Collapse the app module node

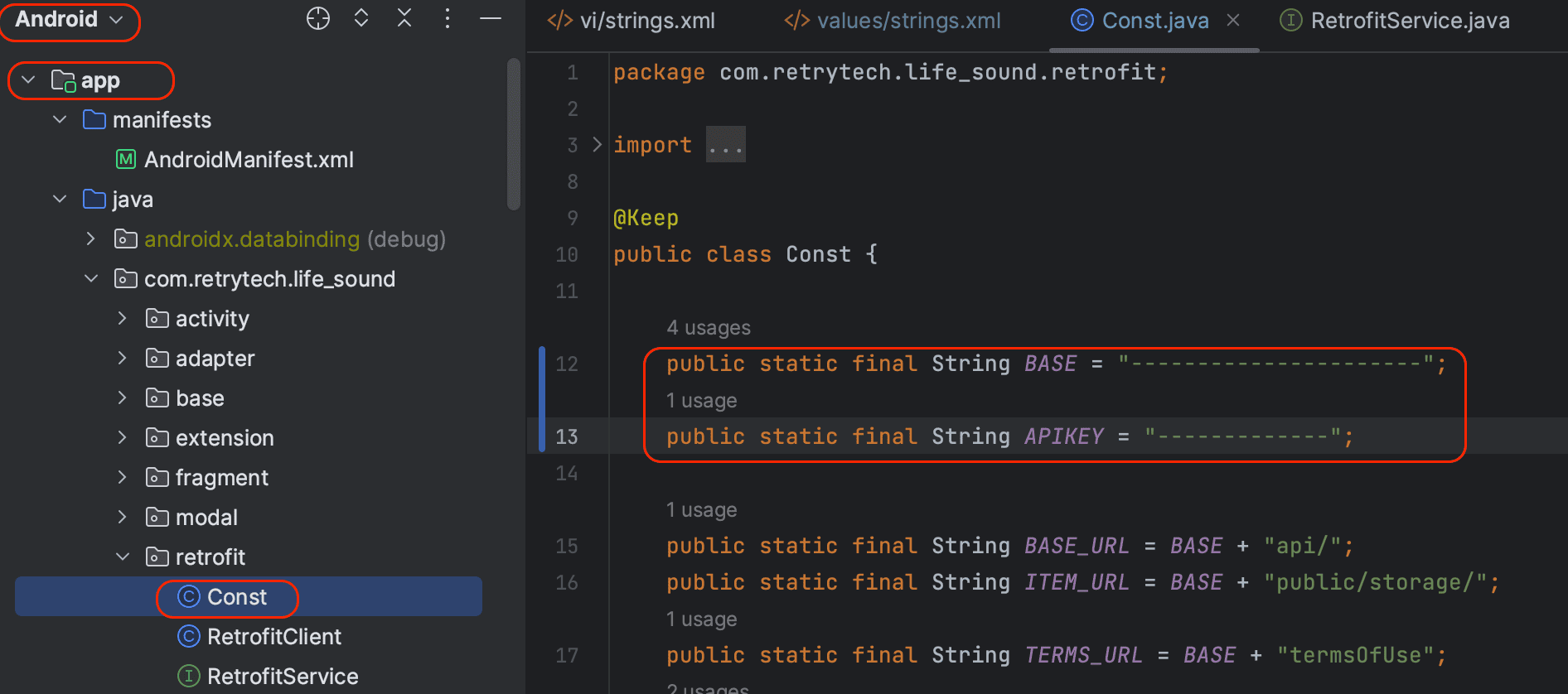(x=29, y=80)
